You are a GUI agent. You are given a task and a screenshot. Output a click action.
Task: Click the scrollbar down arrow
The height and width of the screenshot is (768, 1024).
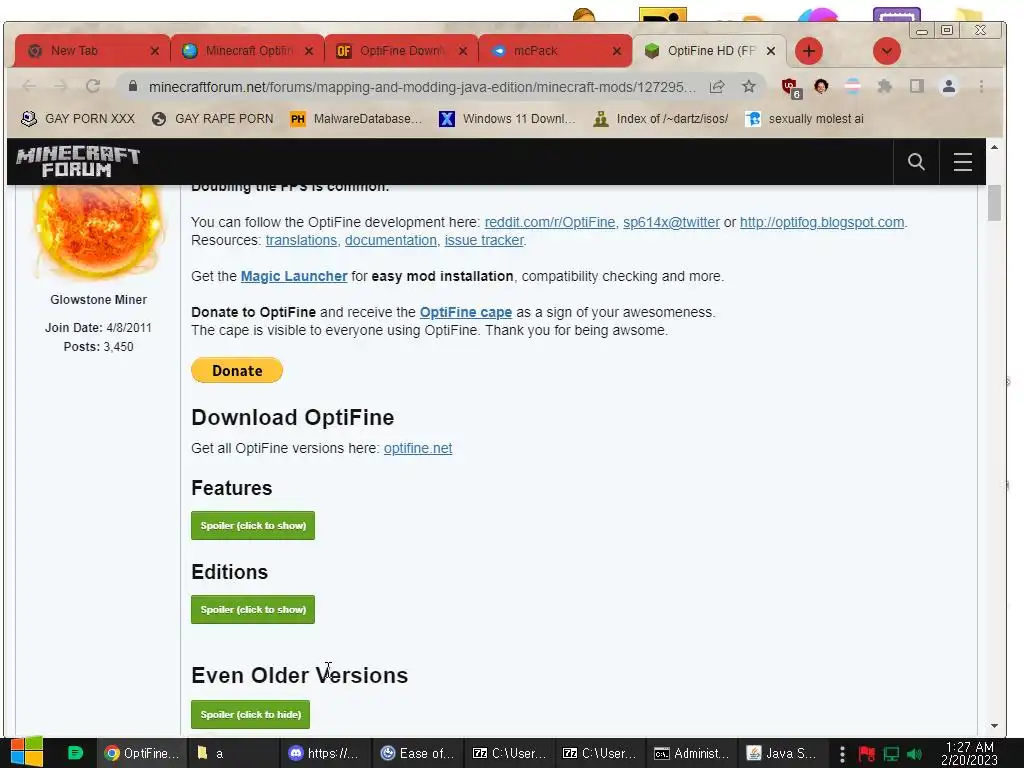click(x=994, y=726)
